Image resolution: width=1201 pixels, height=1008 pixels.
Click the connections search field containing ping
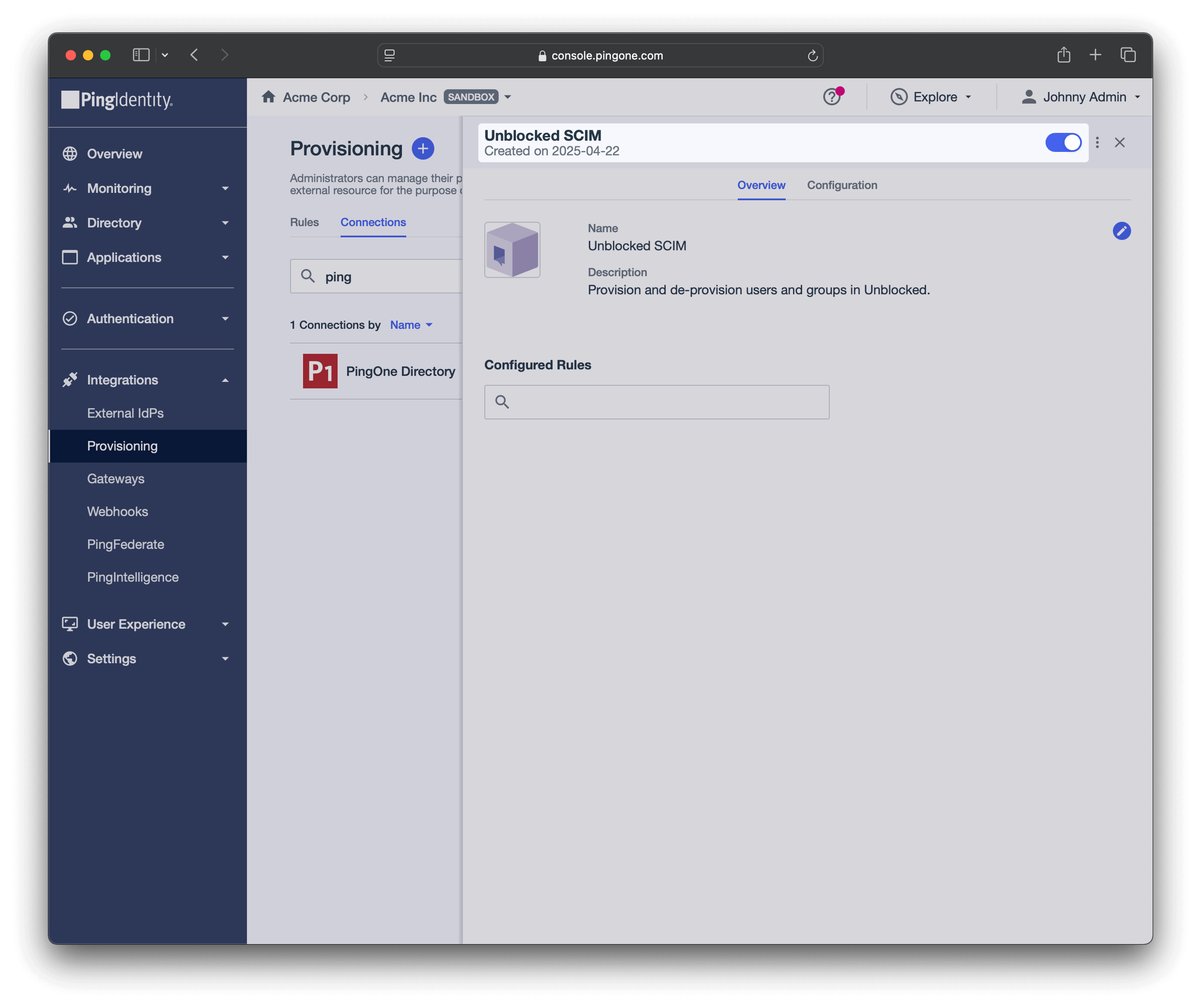coord(376,276)
